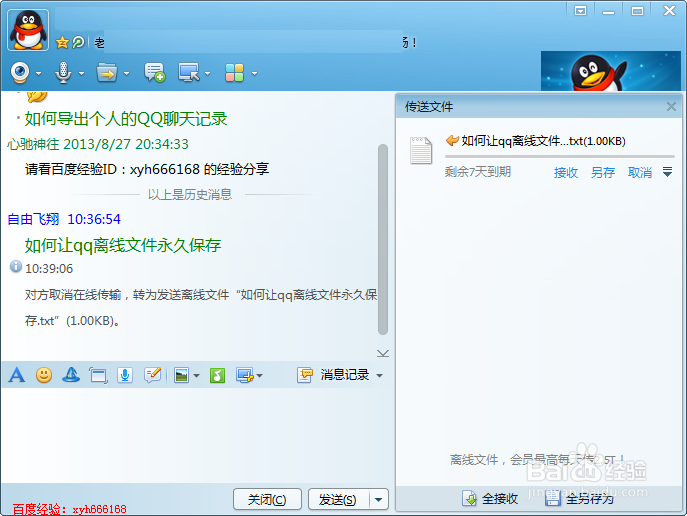
Task: Open the music share green note icon
Action: [x=217, y=375]
